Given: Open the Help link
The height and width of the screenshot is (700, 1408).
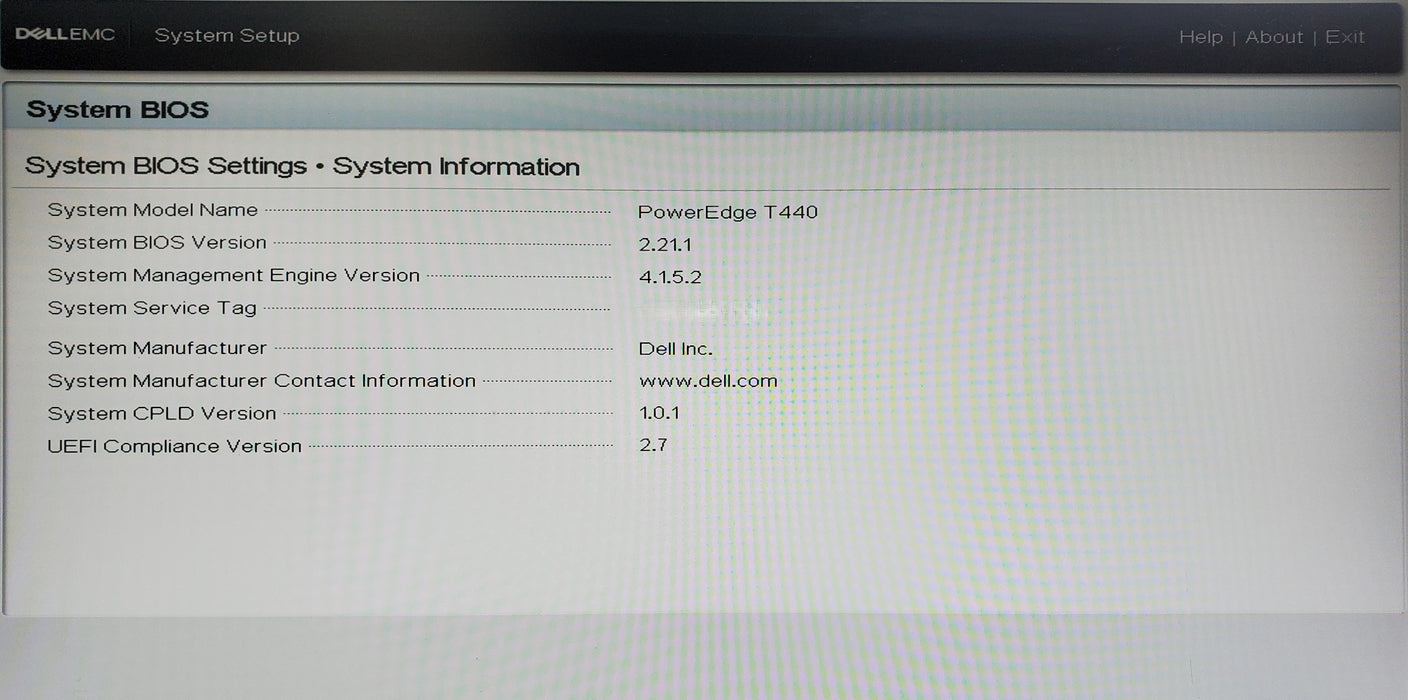Looking at the screenshot, I should click(1200, 37).
